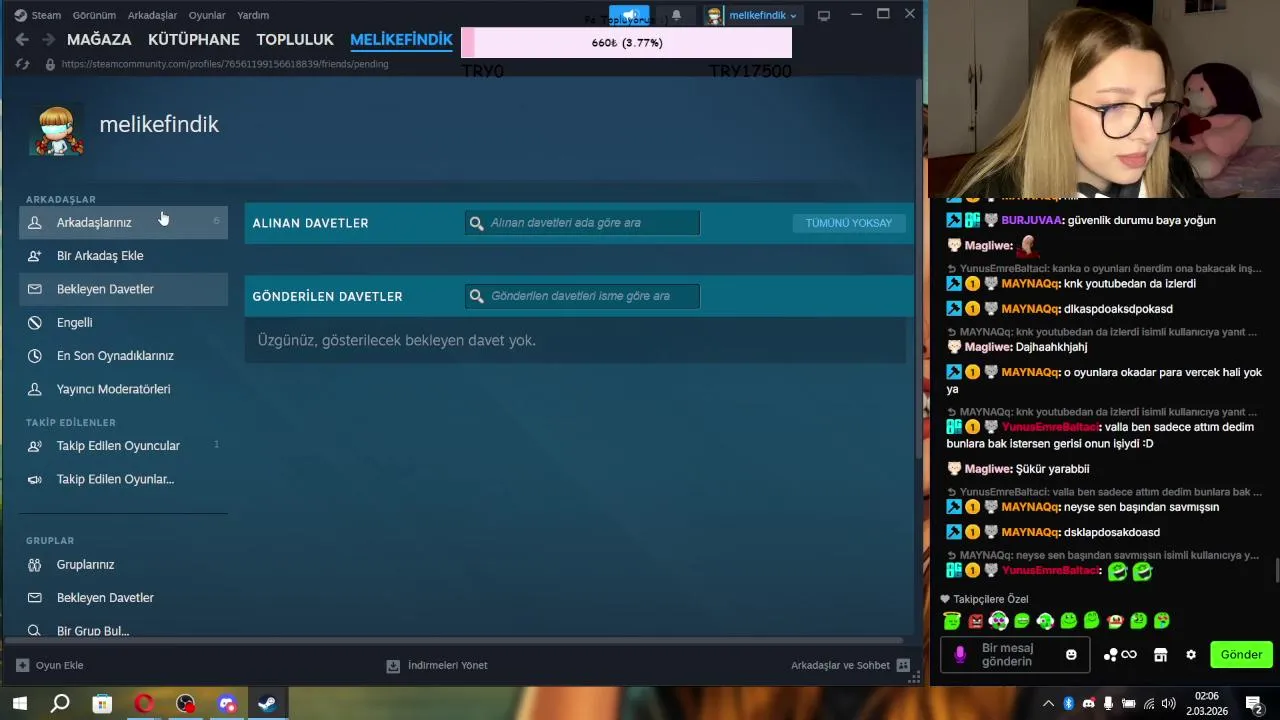Open Microsoft Store from taskbar
This screenshot has width=1280, height=720.
pyautogui.click(x=102, y=703)
